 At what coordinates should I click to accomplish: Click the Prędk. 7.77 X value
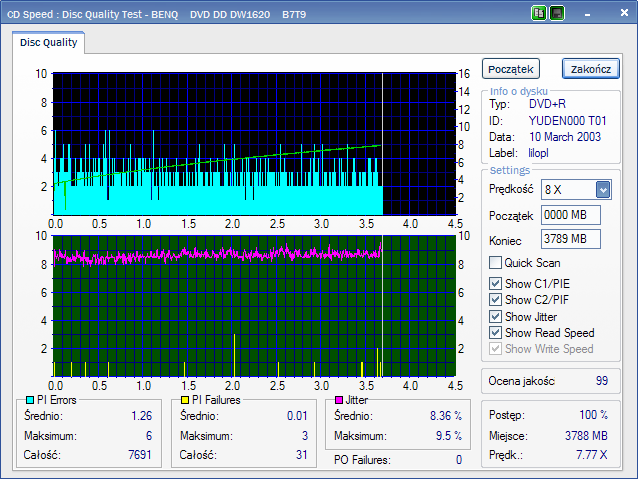point(591,455)
